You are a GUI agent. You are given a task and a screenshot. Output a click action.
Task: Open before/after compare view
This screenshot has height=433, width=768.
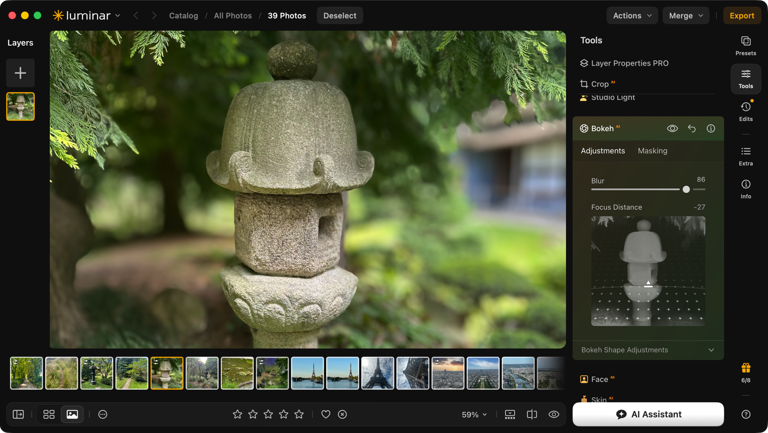532,414
